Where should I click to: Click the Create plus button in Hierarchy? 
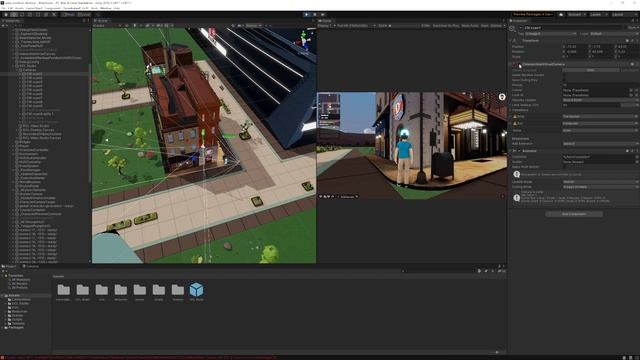tap(4, 25)
